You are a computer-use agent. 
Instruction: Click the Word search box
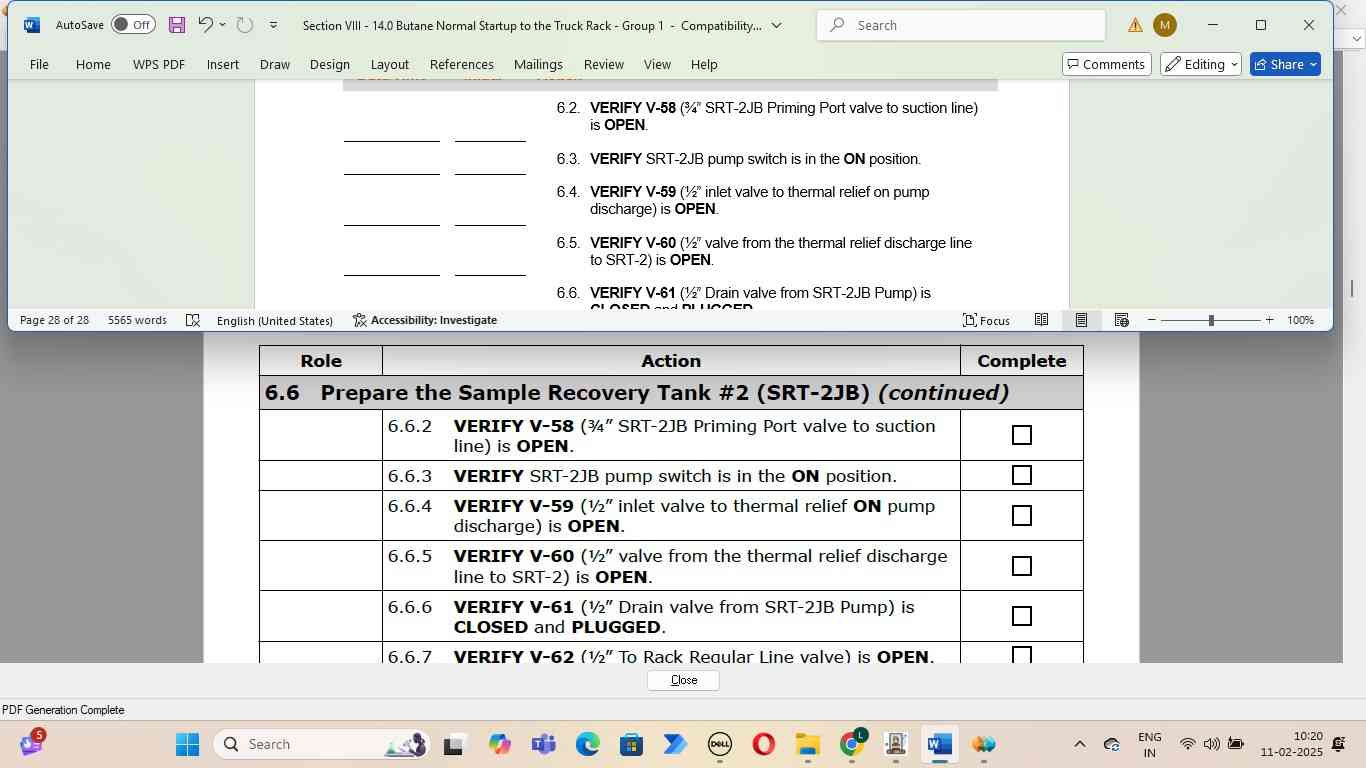click(x=962, y=25)
